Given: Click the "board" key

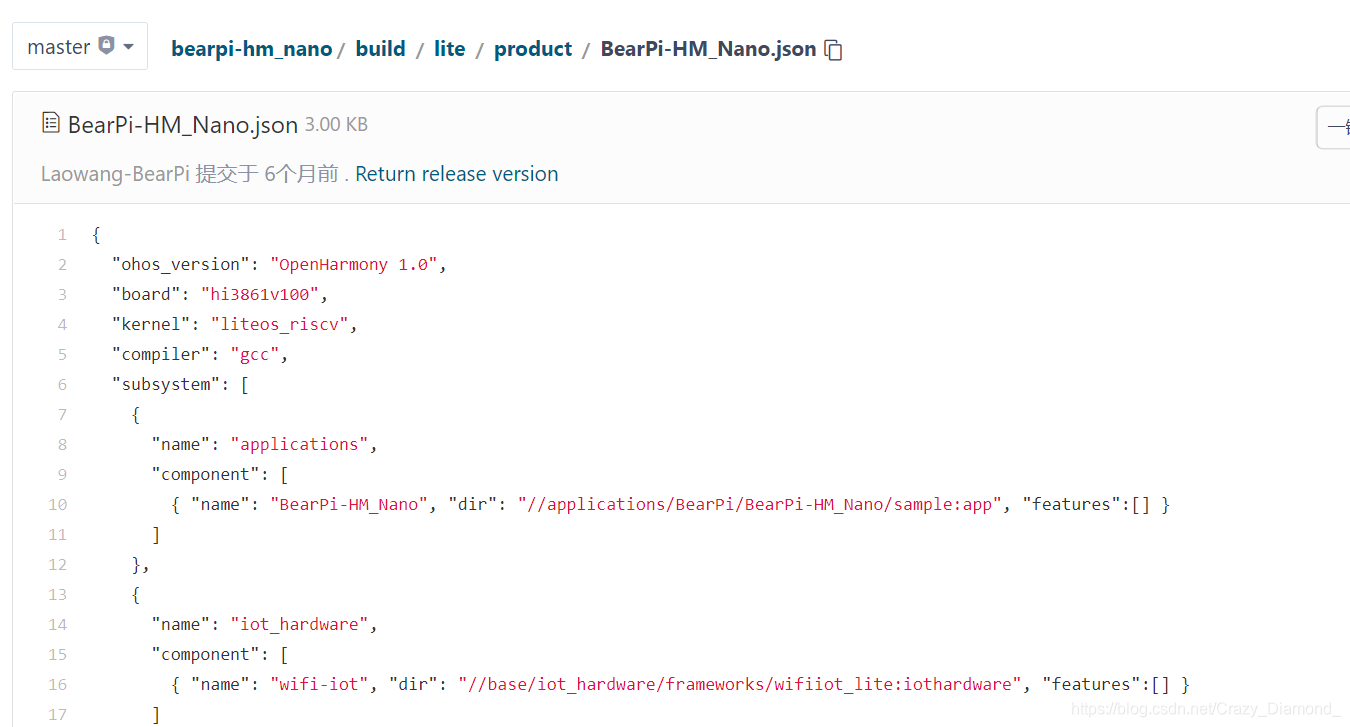Looking at the screenshot, I should [x=146, y=295].
